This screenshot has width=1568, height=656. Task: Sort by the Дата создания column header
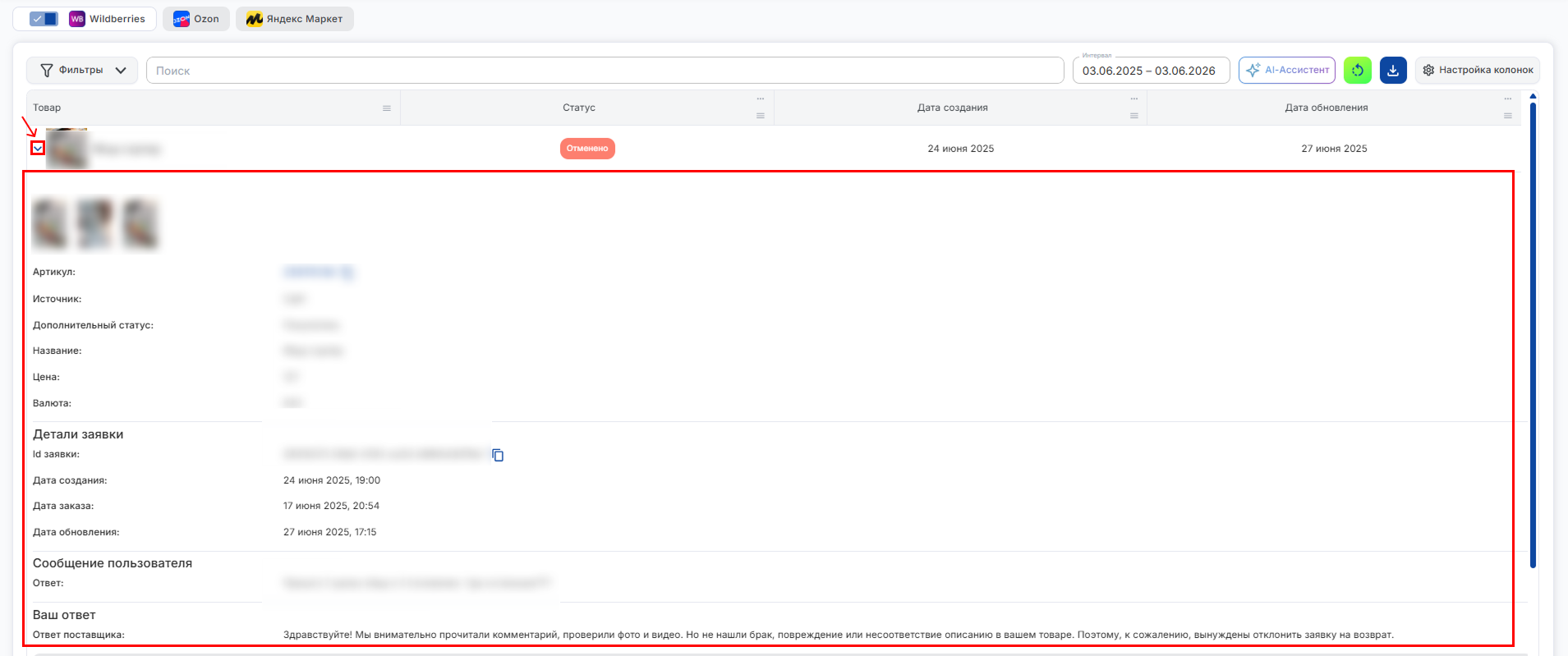coord(952,108)
